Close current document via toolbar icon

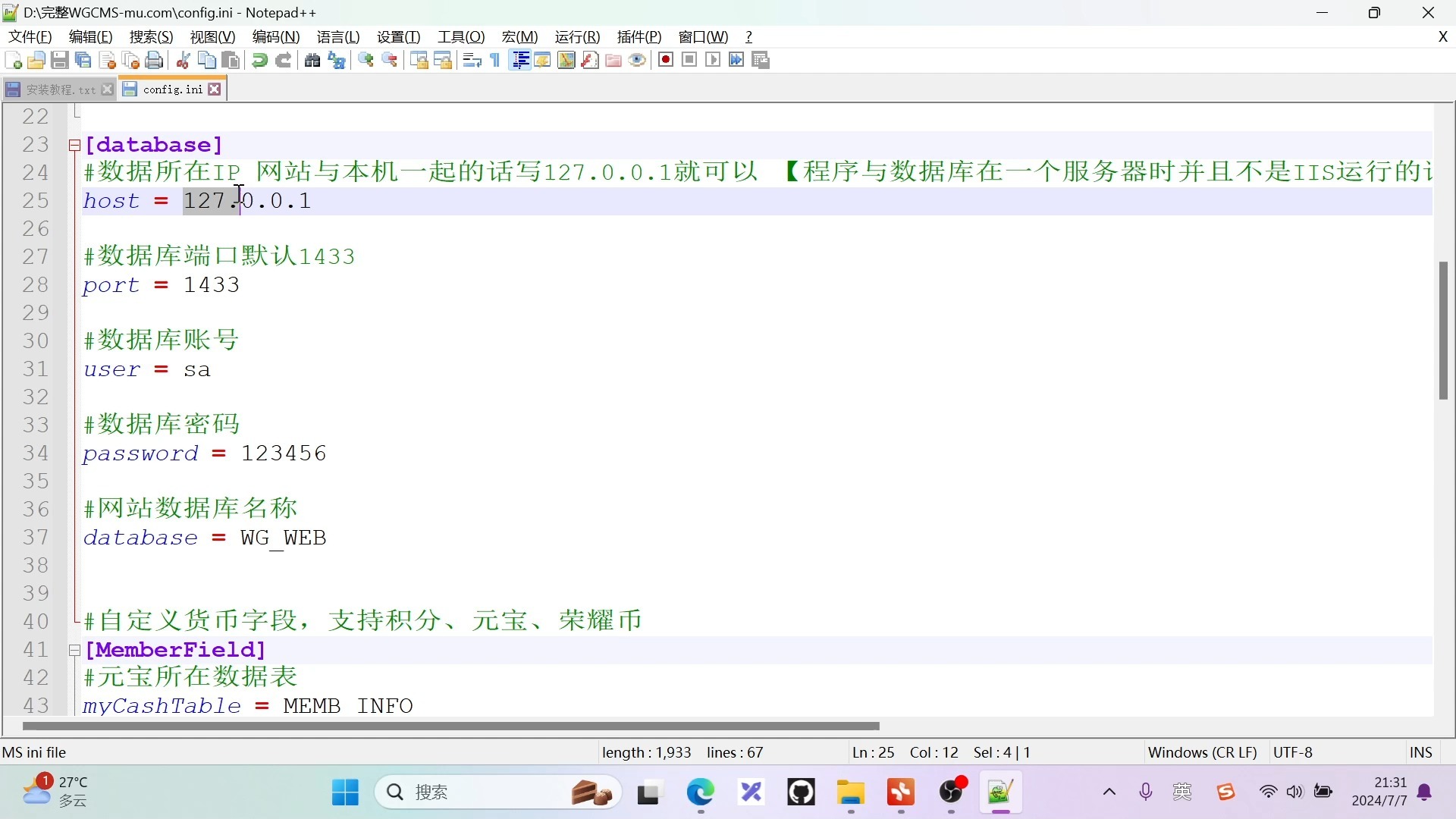pyautogui.click(x=108, y=61)
